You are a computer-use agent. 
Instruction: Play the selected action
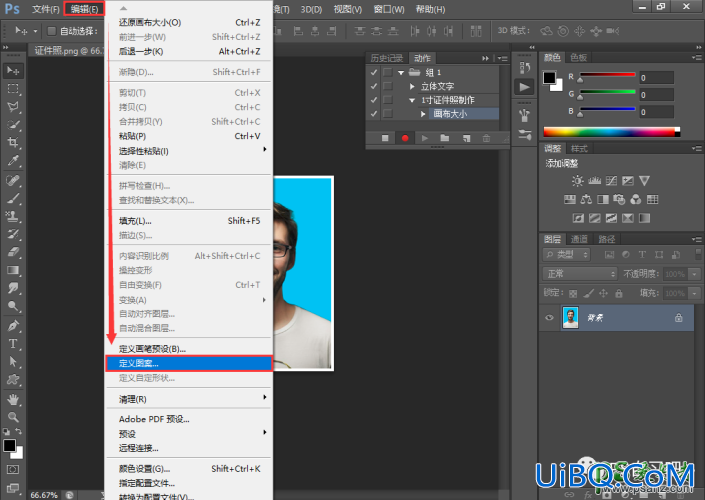(x=424, y=138)
